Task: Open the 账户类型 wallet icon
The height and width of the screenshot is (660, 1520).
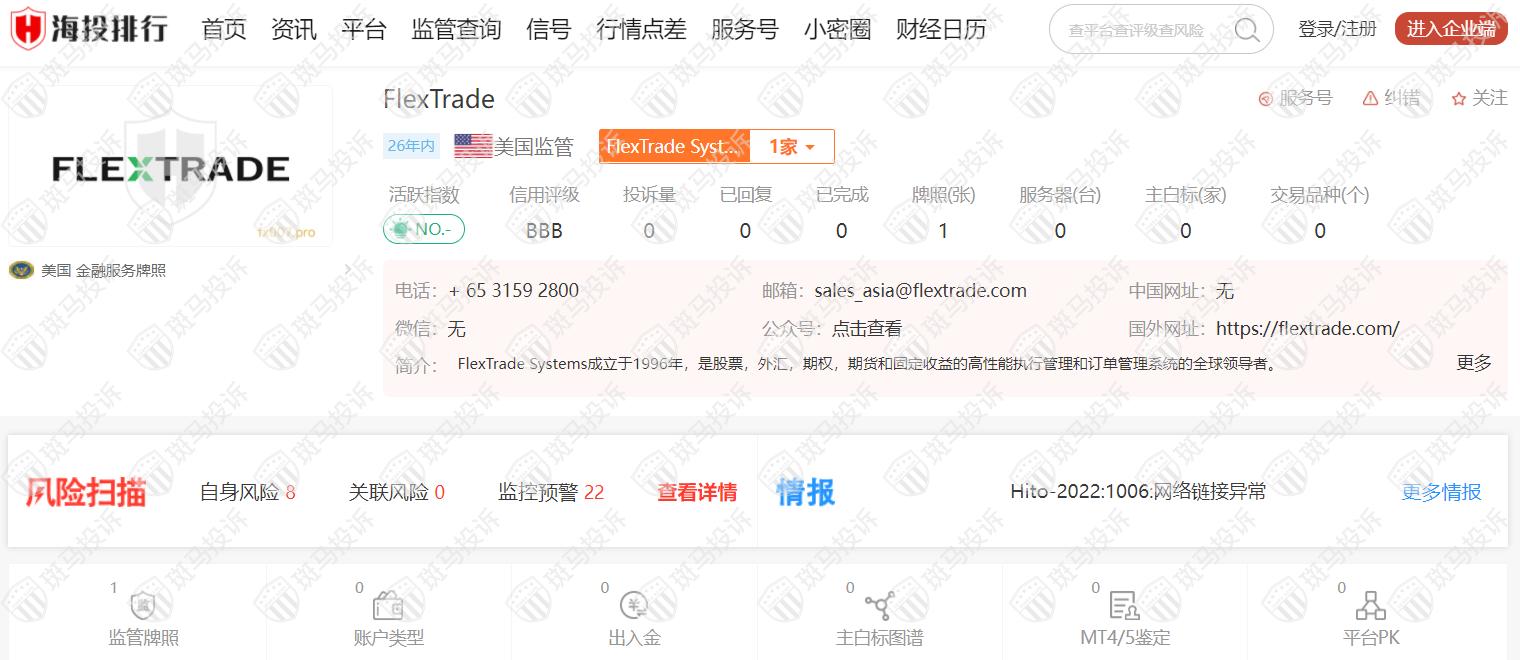Action: coord(388,606)
